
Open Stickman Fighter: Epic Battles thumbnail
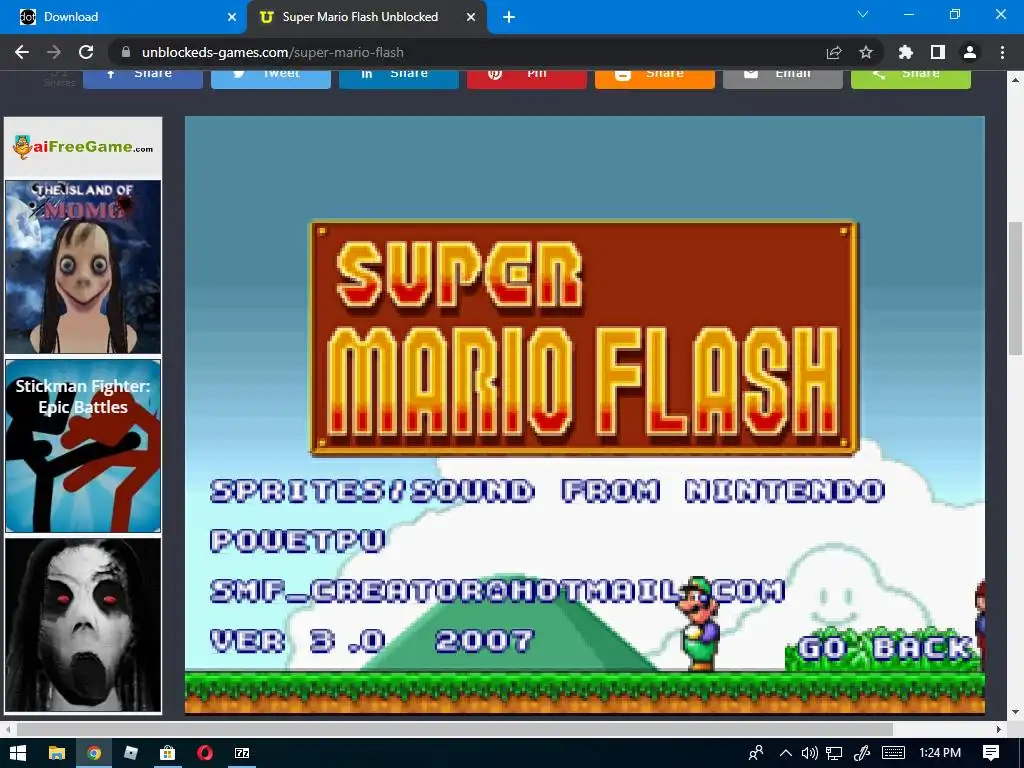(x=83, y=446)
